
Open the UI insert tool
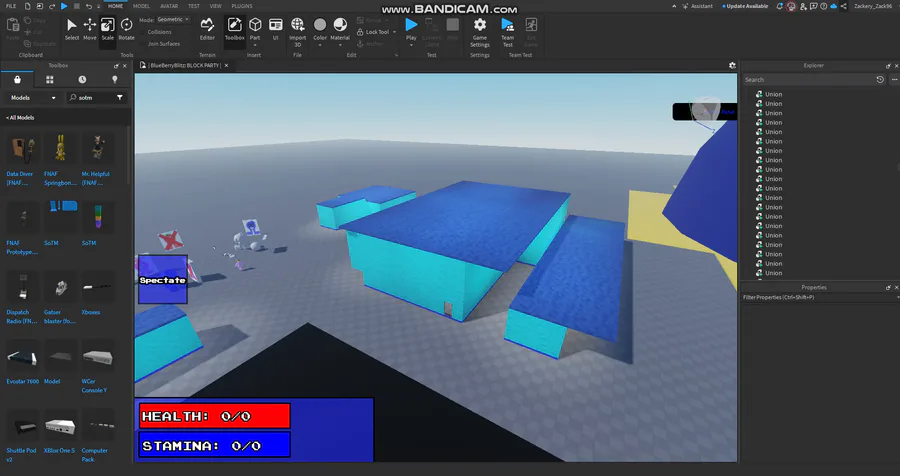pyautogui.click(x=276, y=29)
